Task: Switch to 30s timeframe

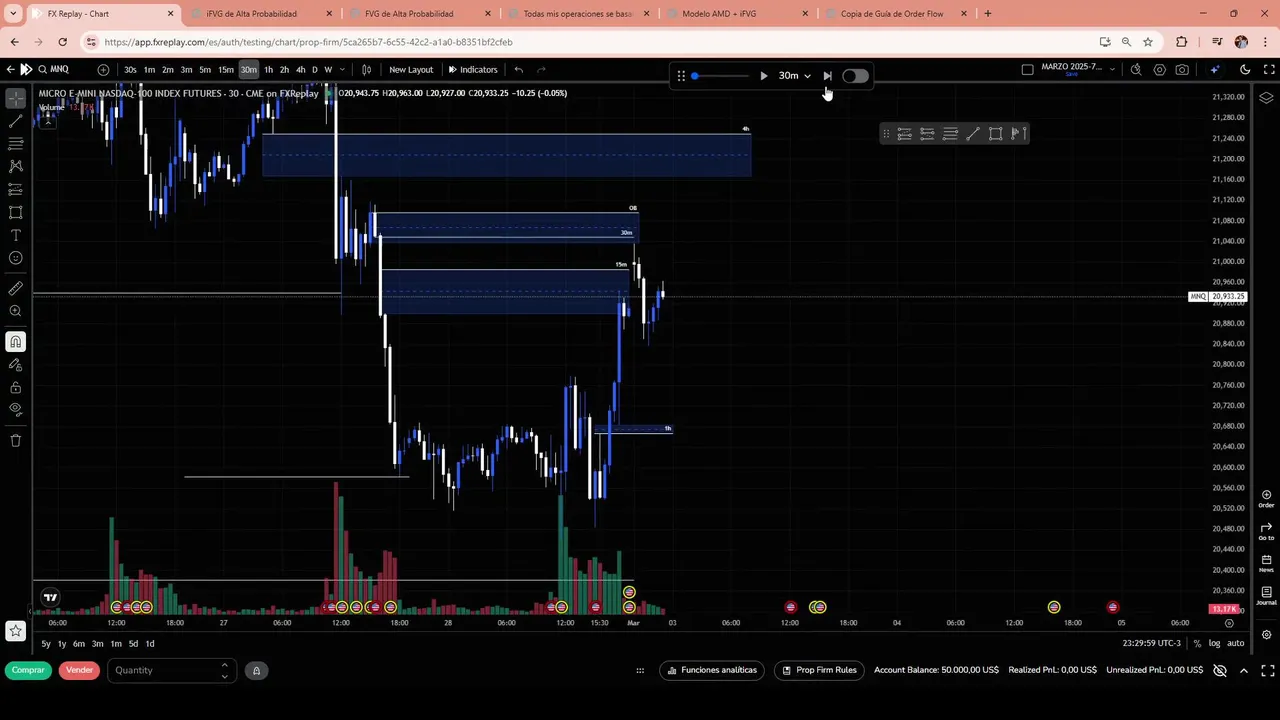Action: [x=130, y=69]
